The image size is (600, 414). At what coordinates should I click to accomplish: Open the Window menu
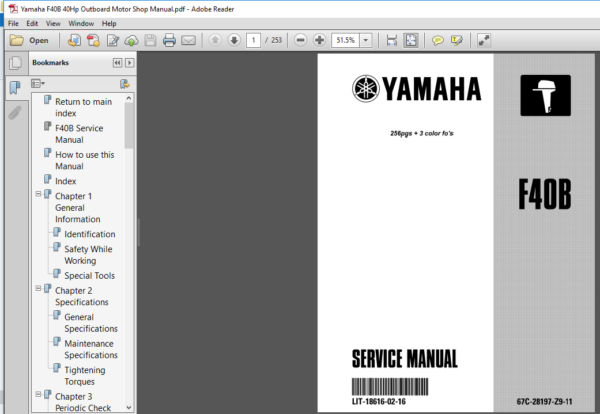pyautogui.click(x=81, y=23)
